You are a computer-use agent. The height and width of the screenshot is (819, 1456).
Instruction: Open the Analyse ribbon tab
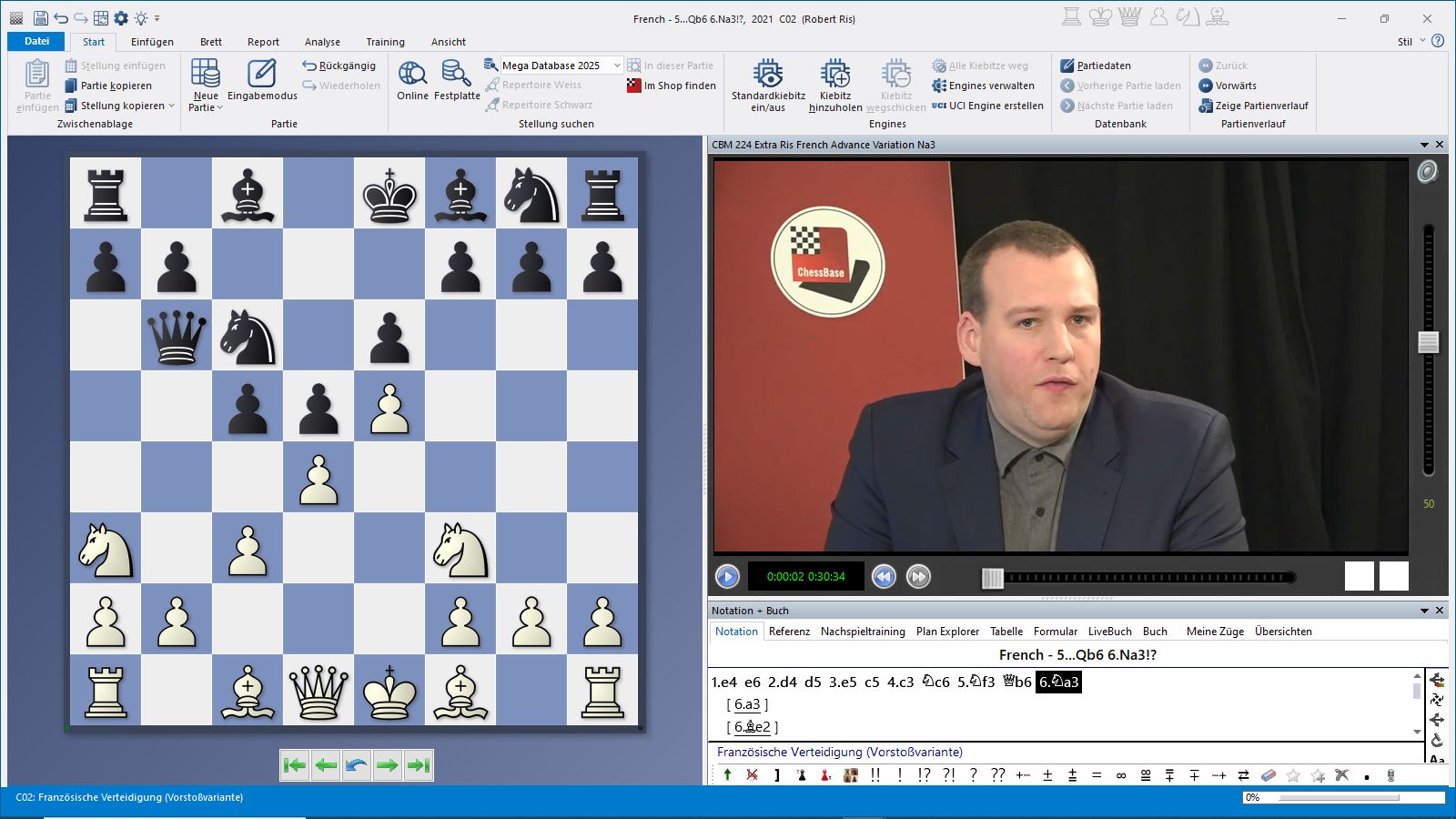[322, 42]
